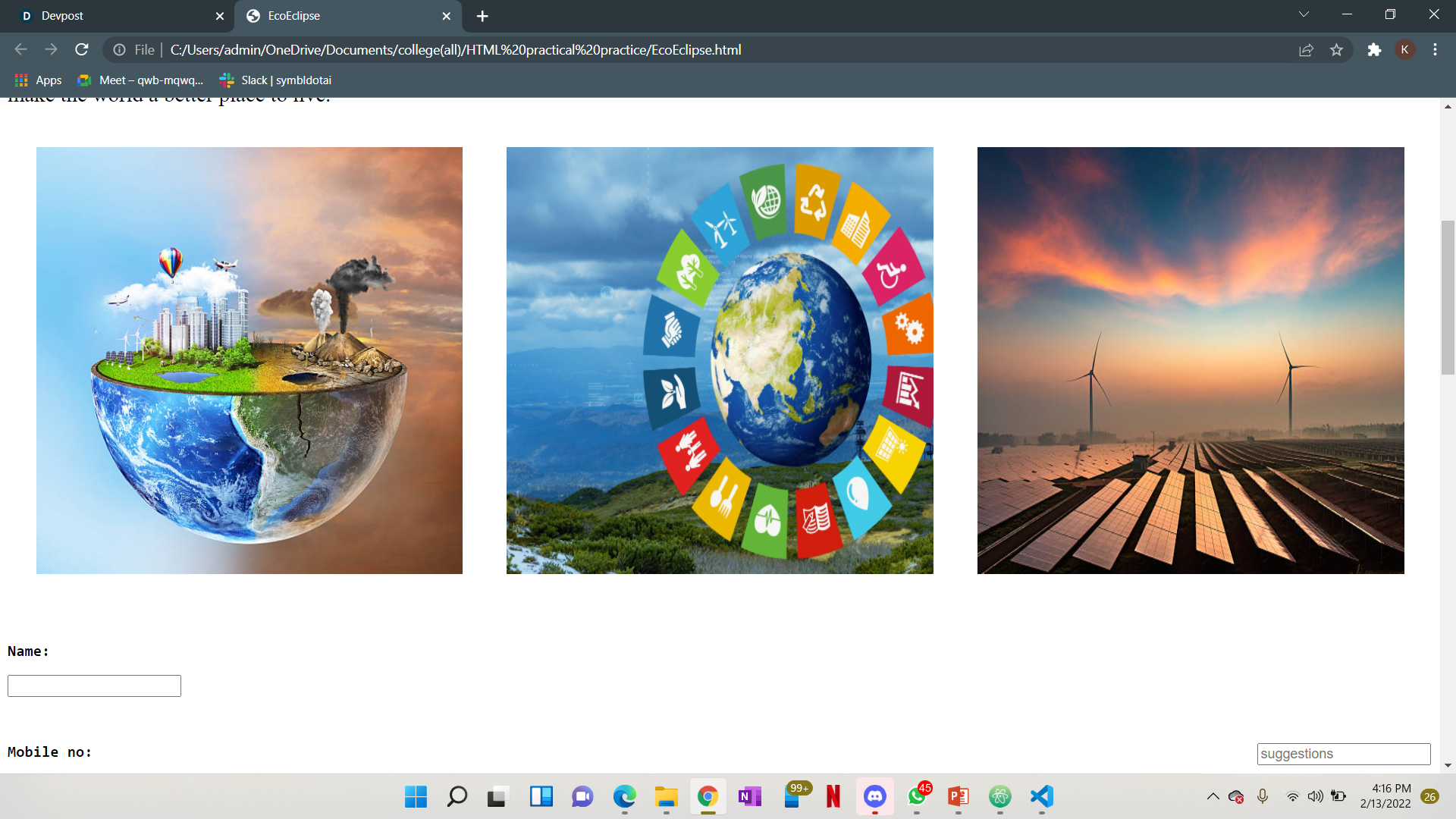The width and height of the screenshot is (1456, 819).
Task: Launch VS Code from the taskbar
Action: (1041, 797)
